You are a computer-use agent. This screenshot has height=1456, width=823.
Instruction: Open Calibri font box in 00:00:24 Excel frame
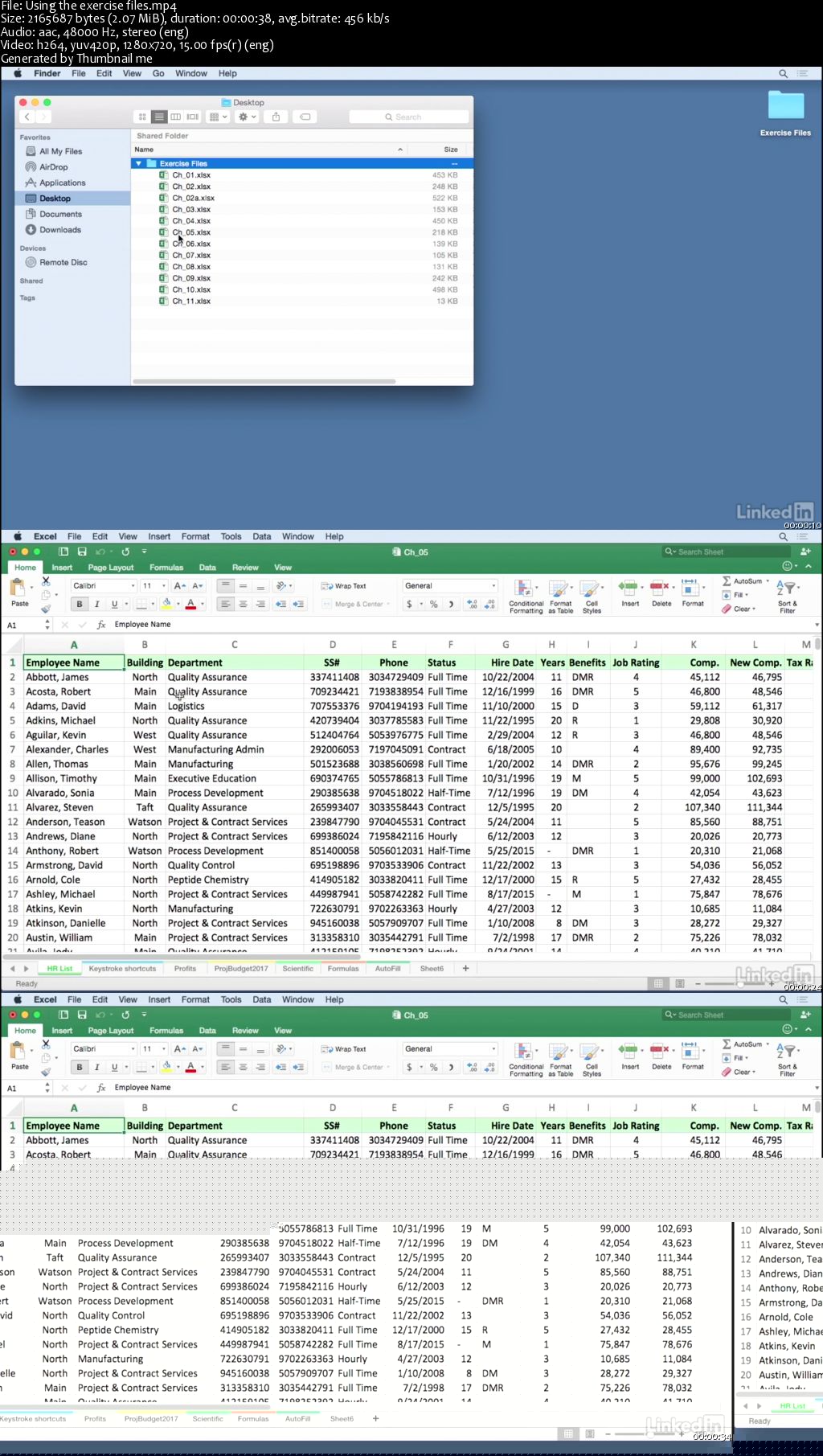(104, 585)
